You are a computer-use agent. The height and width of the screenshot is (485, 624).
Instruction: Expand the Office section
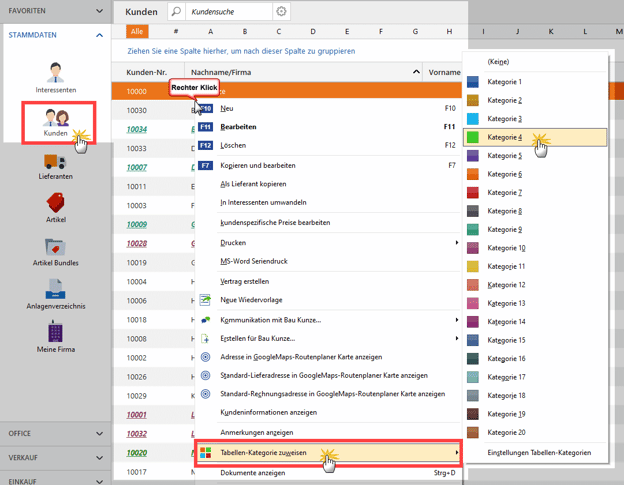(x=99, y=433)
